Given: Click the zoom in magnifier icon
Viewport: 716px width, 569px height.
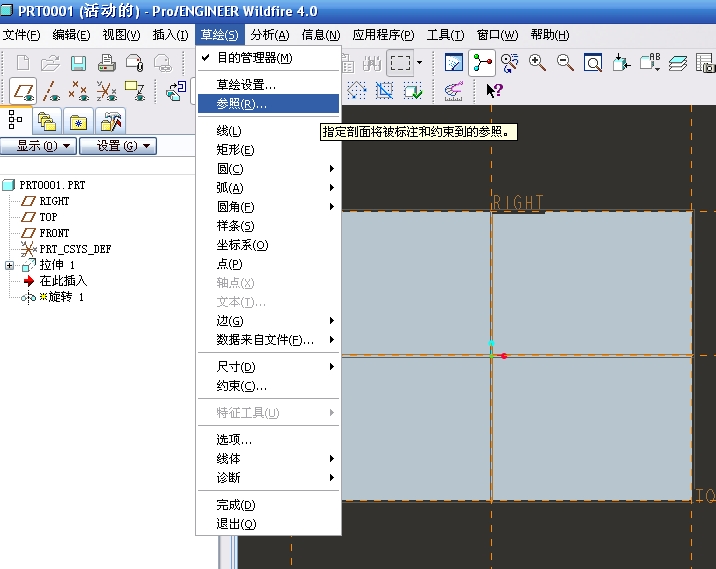Looking at the screenshot, I should 537,63.
